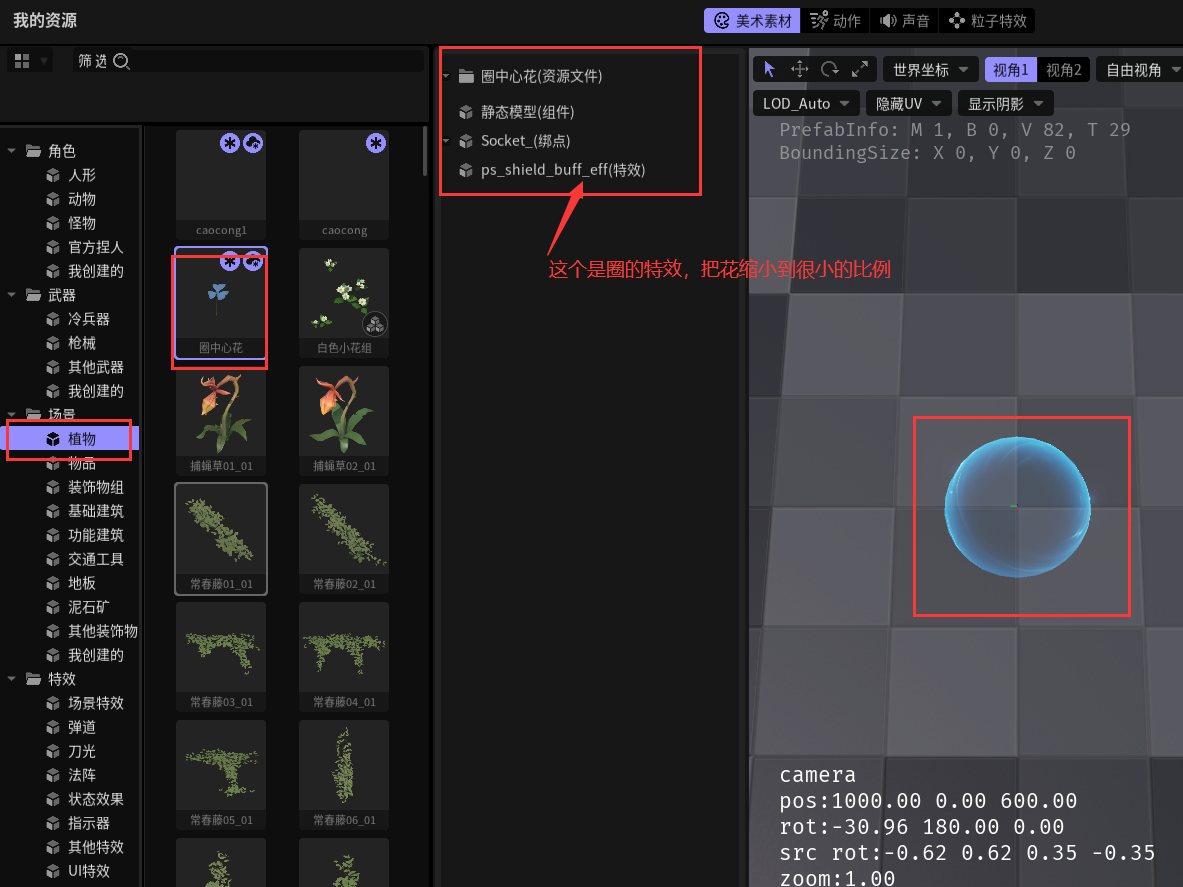Open the 自由视角 camera dropdown
The width and height of the screenshot is (1183, 887).
(1140, 70)
